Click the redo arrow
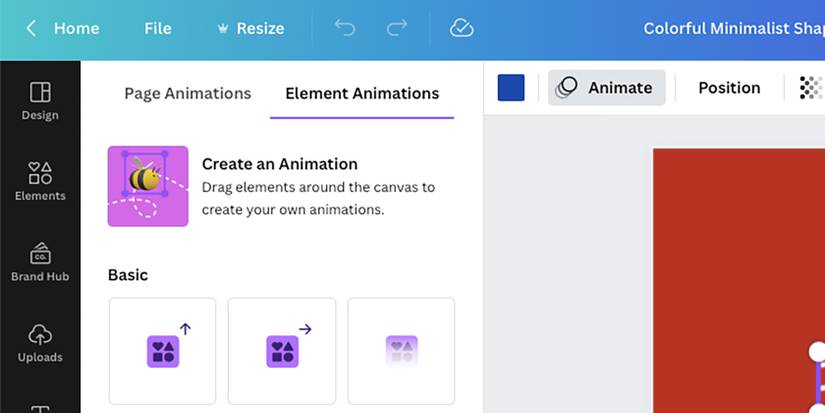Image resolution: width=825 pixels, height=413 pixels. pyautogui.click(x=397, y=28)
